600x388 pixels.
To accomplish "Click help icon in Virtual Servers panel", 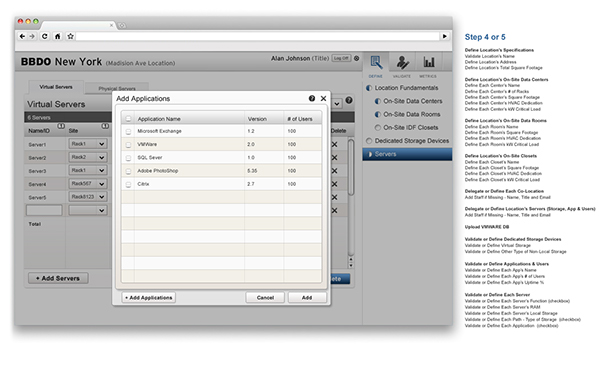I will coord(349,100).
